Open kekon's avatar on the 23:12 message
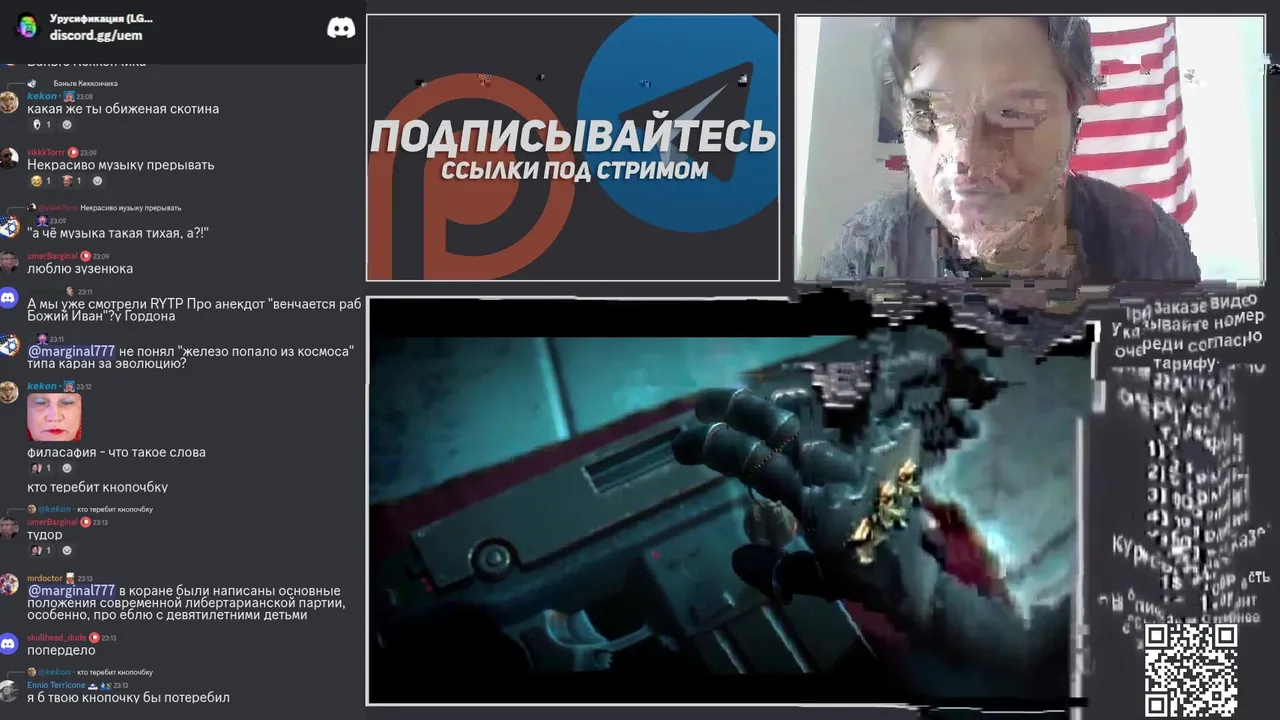This screenshot has width=1280, height=720. tap(9, 392)
